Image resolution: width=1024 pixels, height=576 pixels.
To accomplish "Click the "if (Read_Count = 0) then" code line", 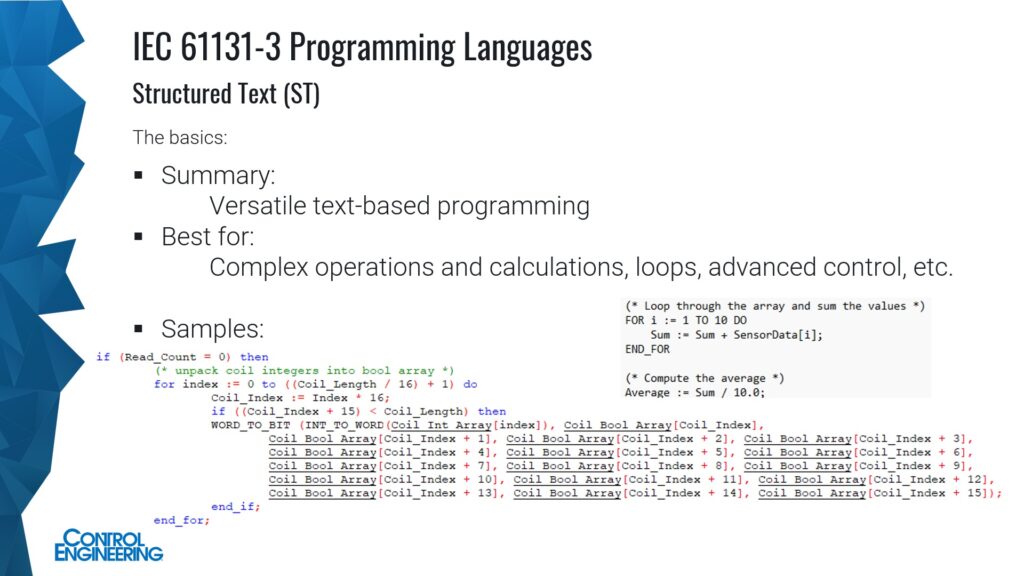I will coord(182,357).
